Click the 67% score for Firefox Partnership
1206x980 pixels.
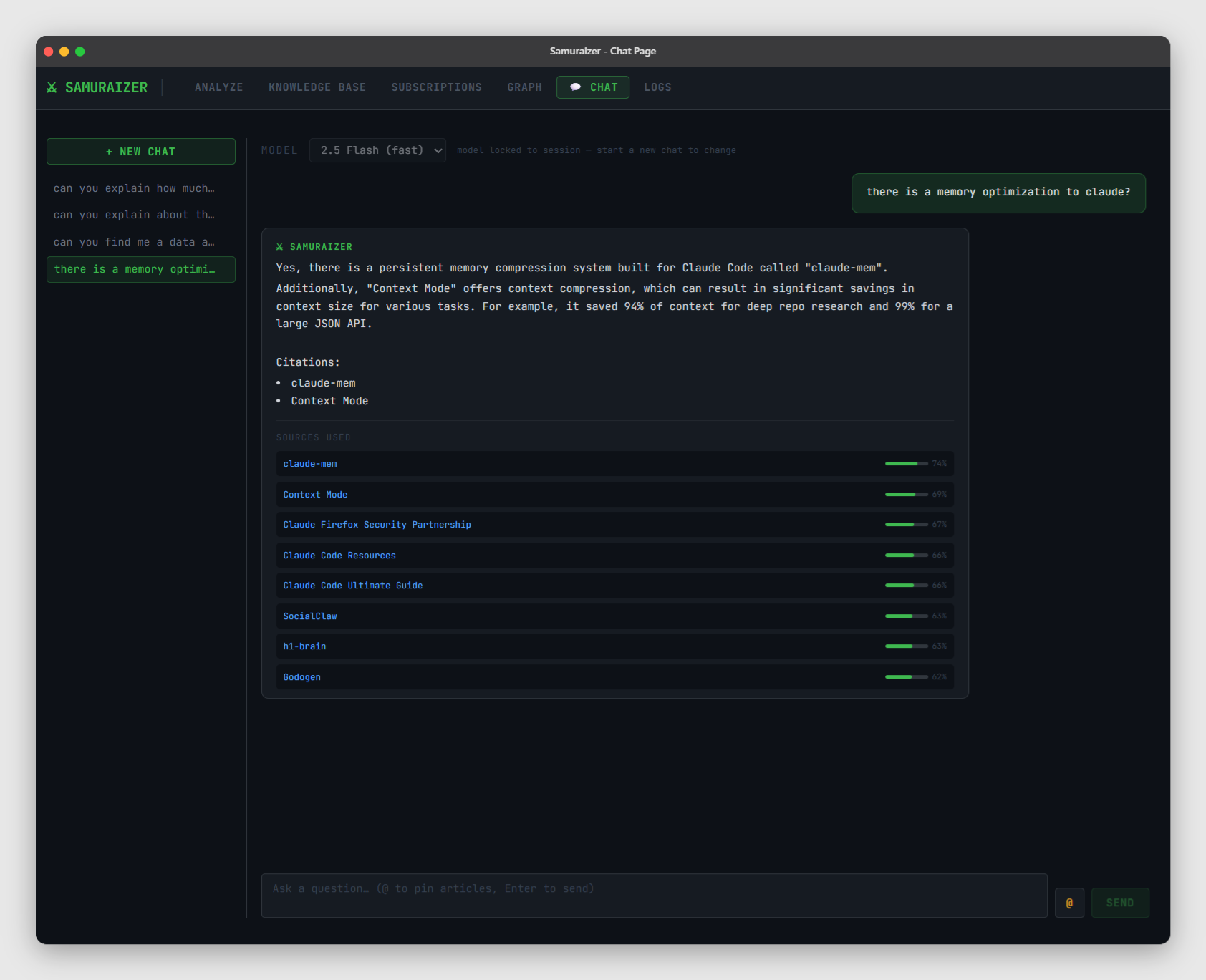940,525
